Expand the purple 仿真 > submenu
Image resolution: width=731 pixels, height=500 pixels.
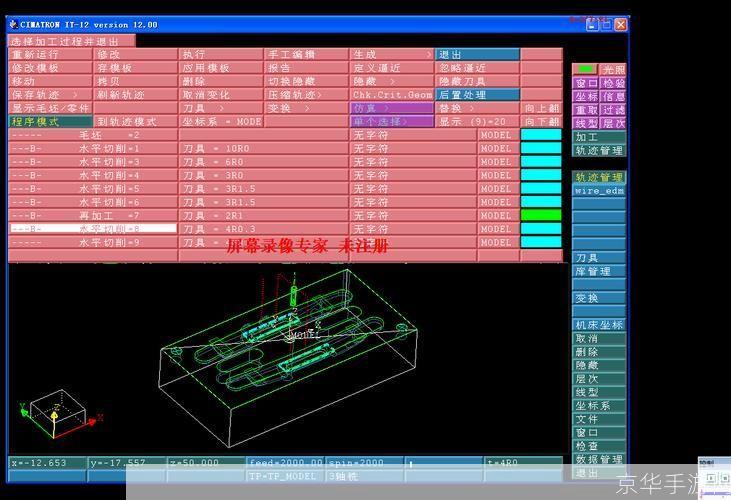391,108
